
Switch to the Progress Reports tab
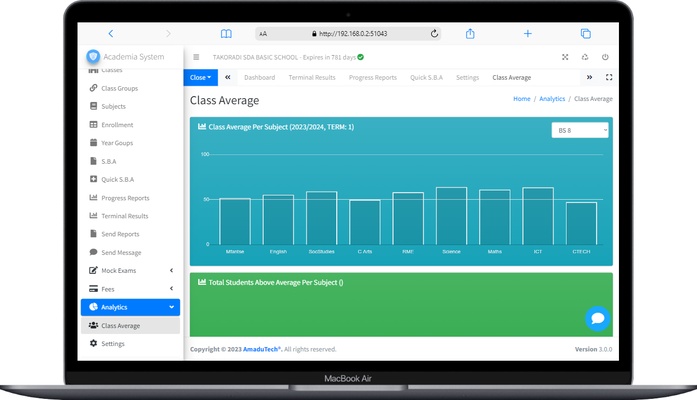(x=372, y=77)
